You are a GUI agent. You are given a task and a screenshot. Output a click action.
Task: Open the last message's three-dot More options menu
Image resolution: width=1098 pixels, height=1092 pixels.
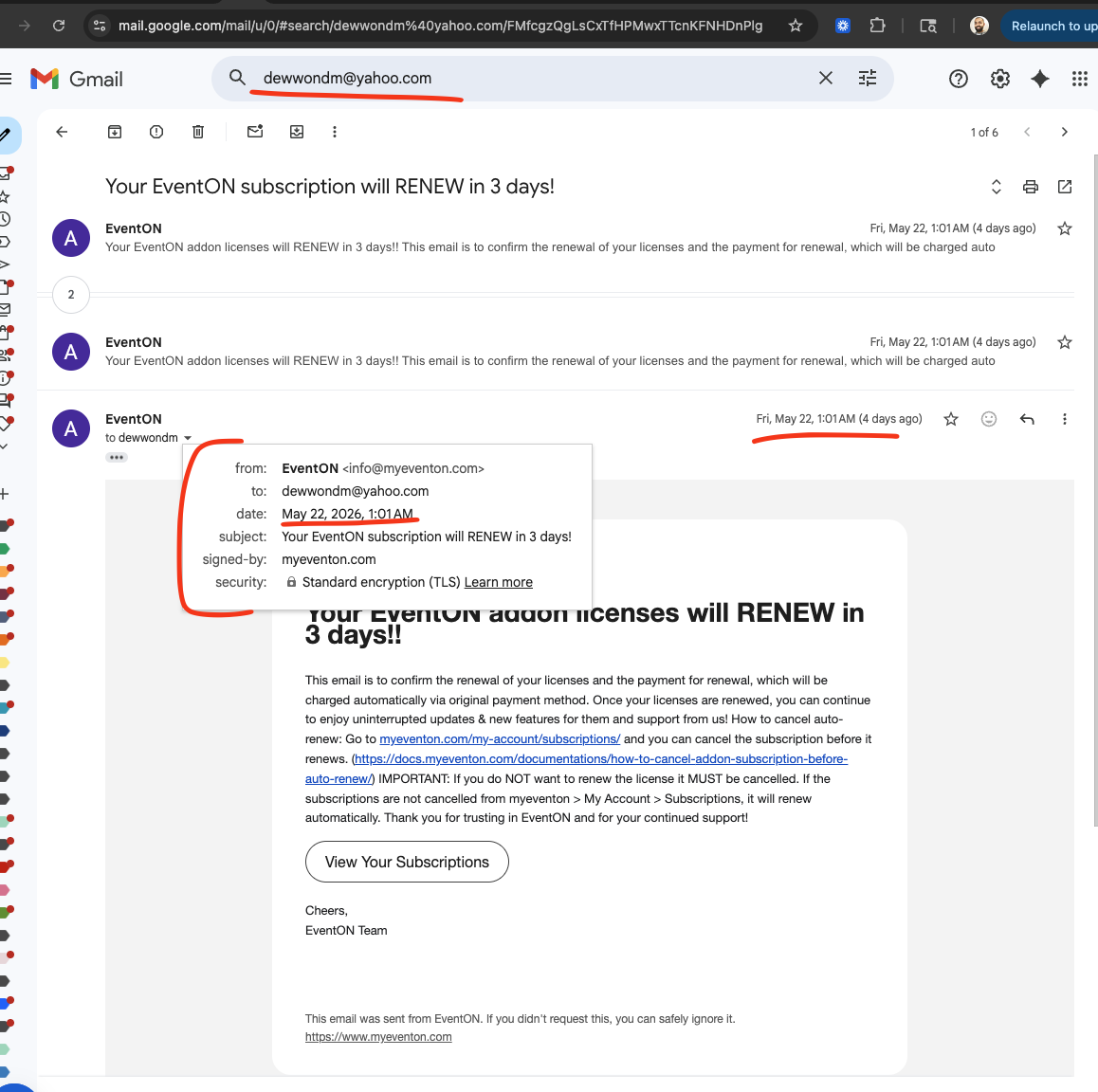pos(1065,419)
